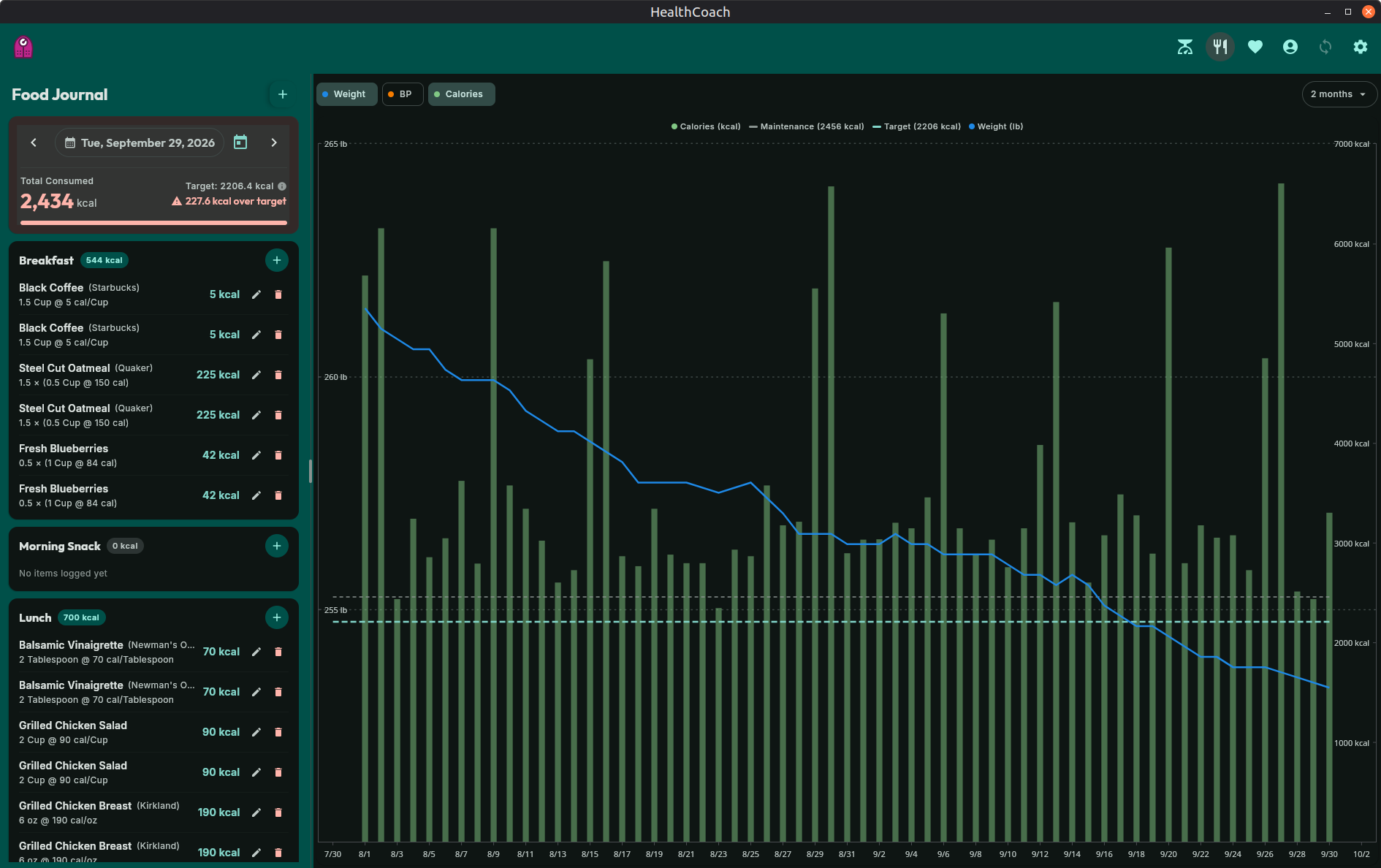Delete the first Steel Cut Oatmeal entry
The height and width of the screenshot is (868, 1381).
point(278,375)
